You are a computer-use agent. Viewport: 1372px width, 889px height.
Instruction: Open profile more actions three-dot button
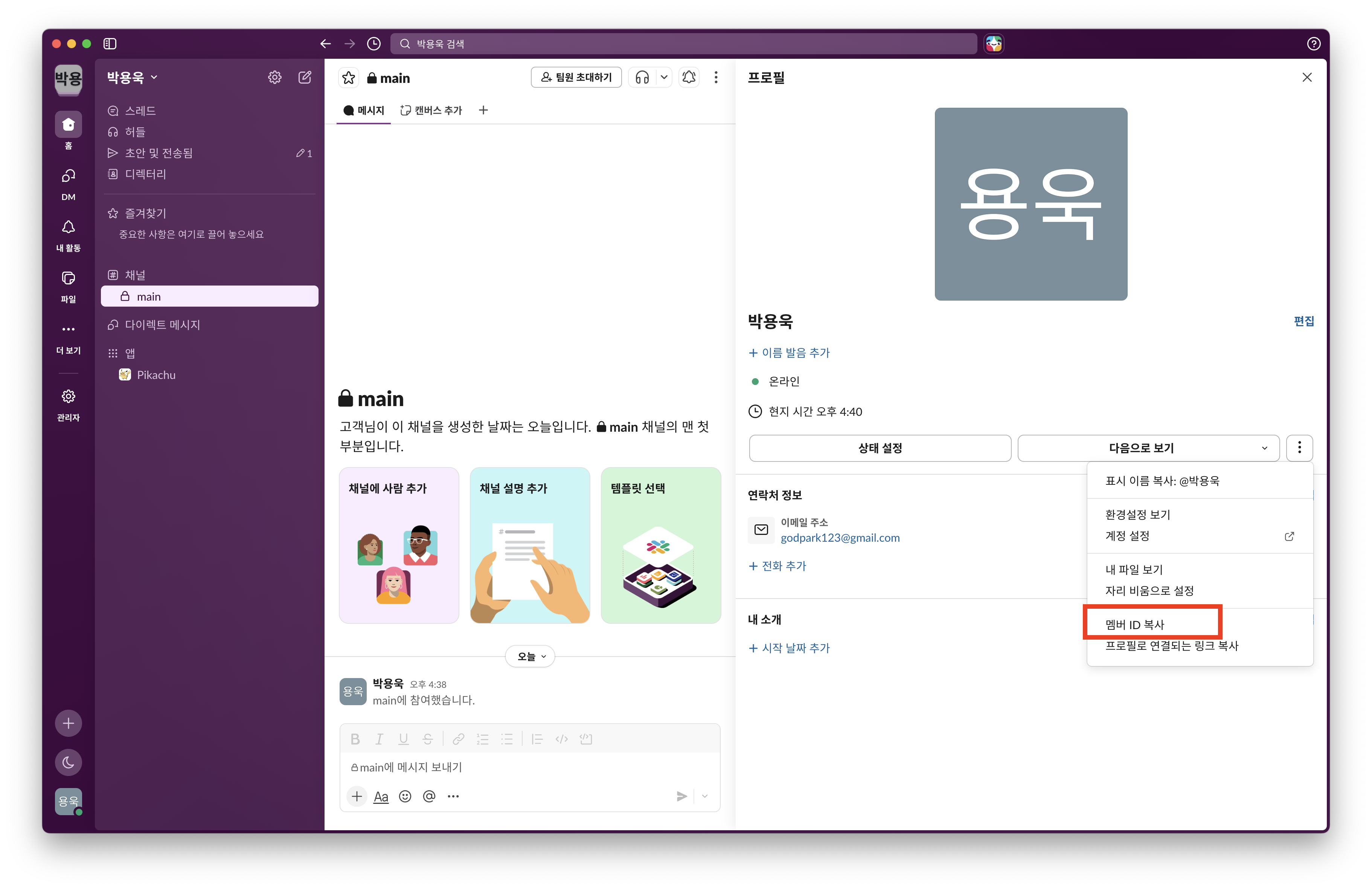(x=1299, y=448)
